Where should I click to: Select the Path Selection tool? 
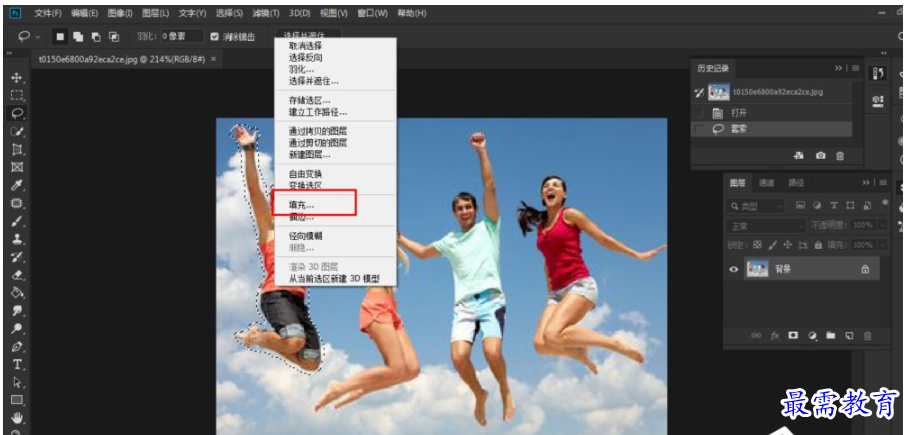pyautogui.click(x=17, y=382)
